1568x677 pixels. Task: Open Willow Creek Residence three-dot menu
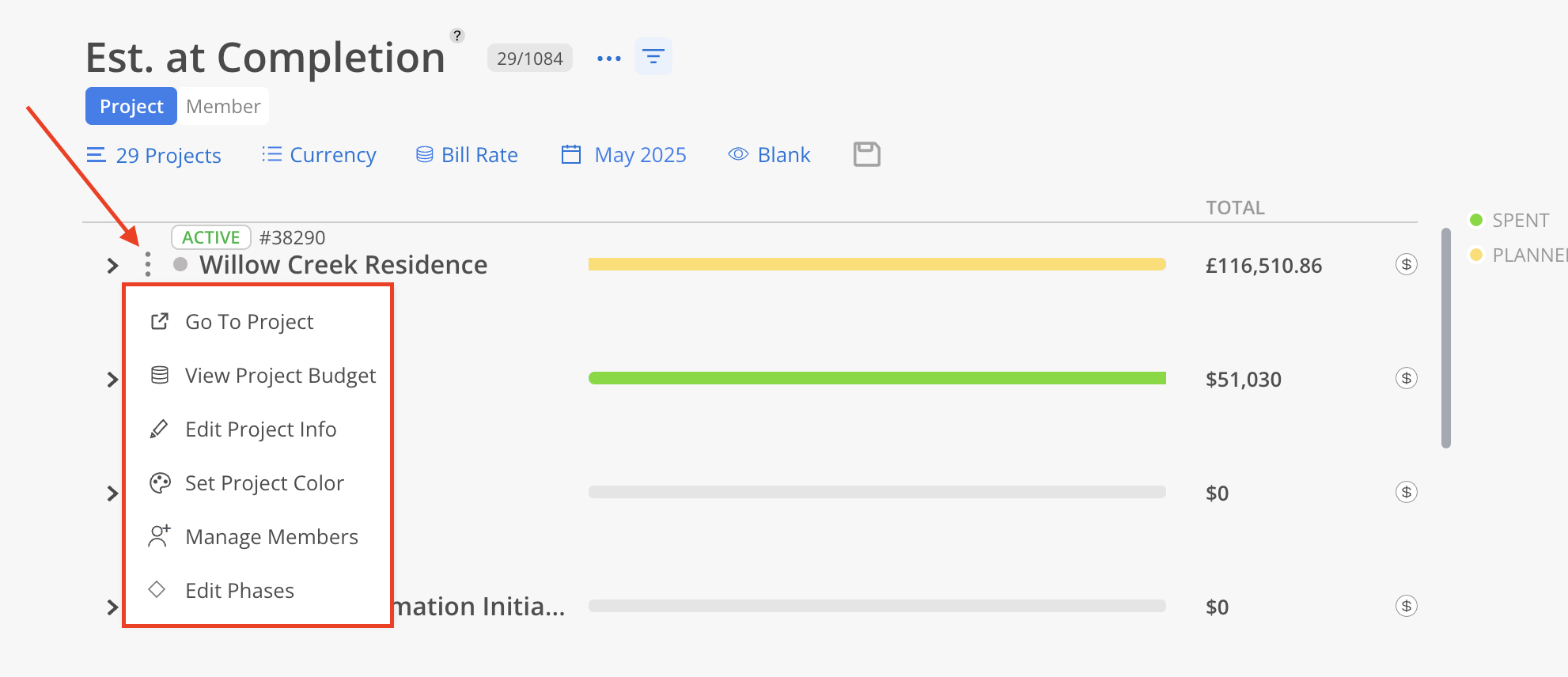[x=148, y=264]
